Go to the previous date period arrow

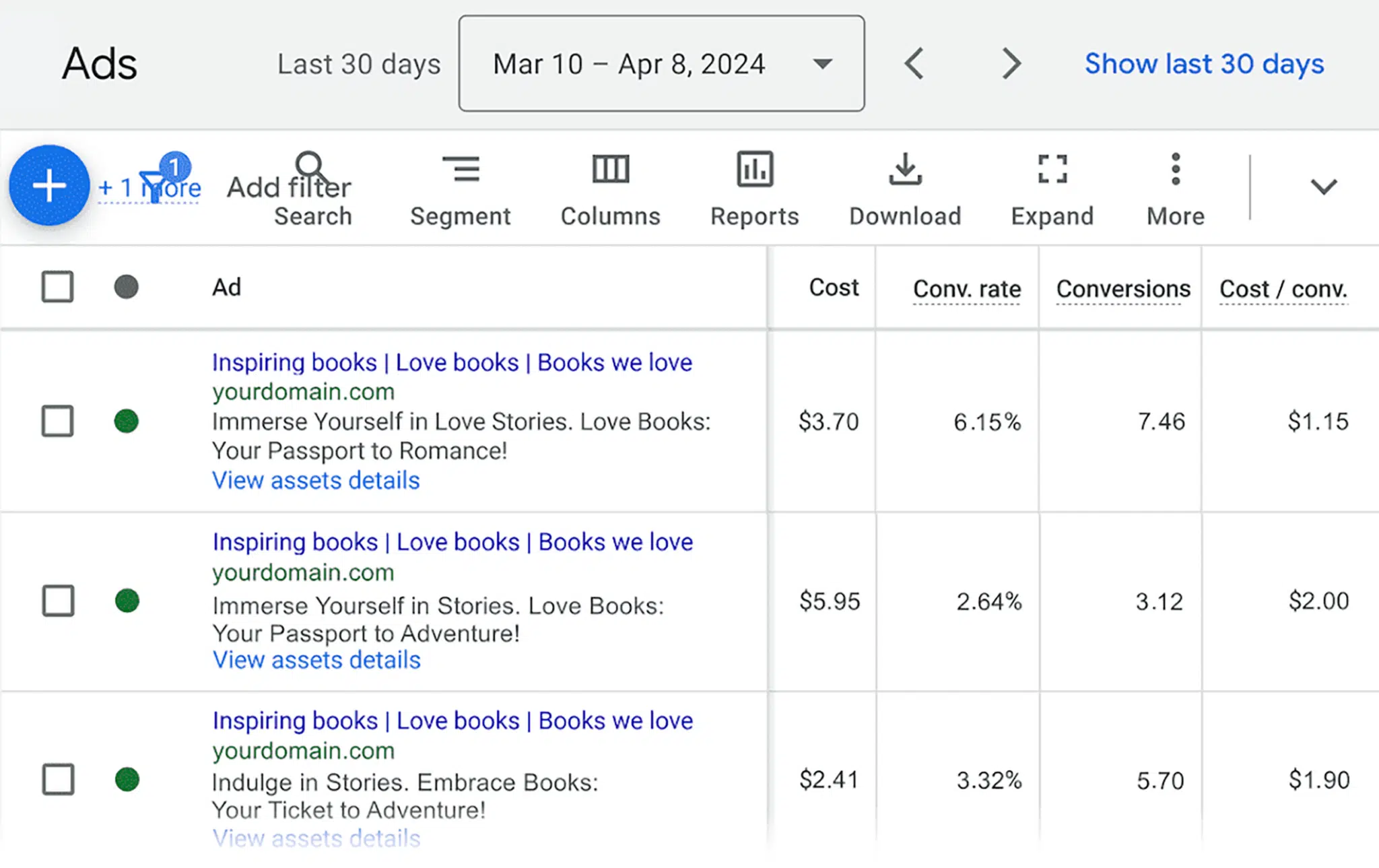coord(913,63)
